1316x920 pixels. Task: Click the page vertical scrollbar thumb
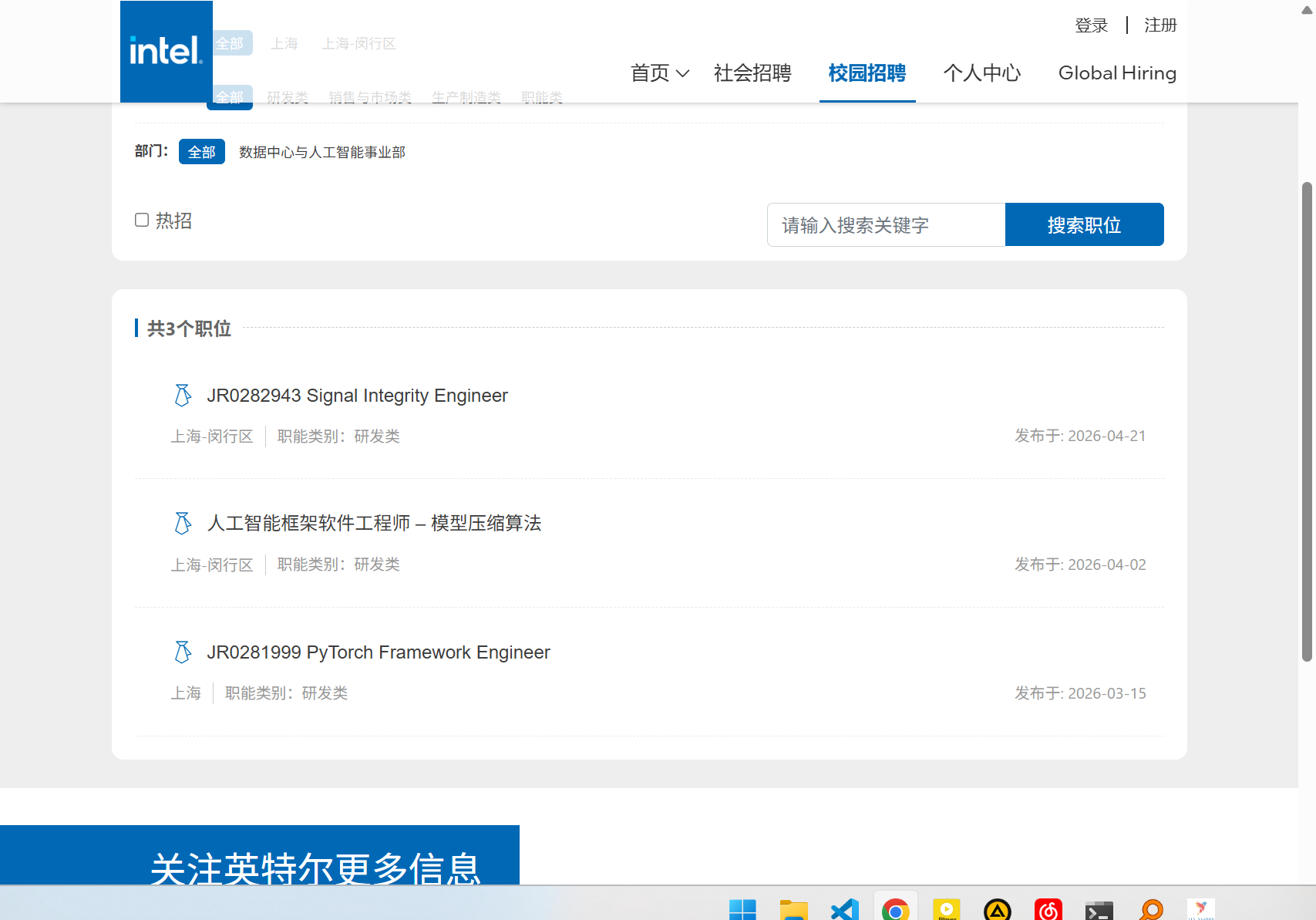(x=1306, y=421)
